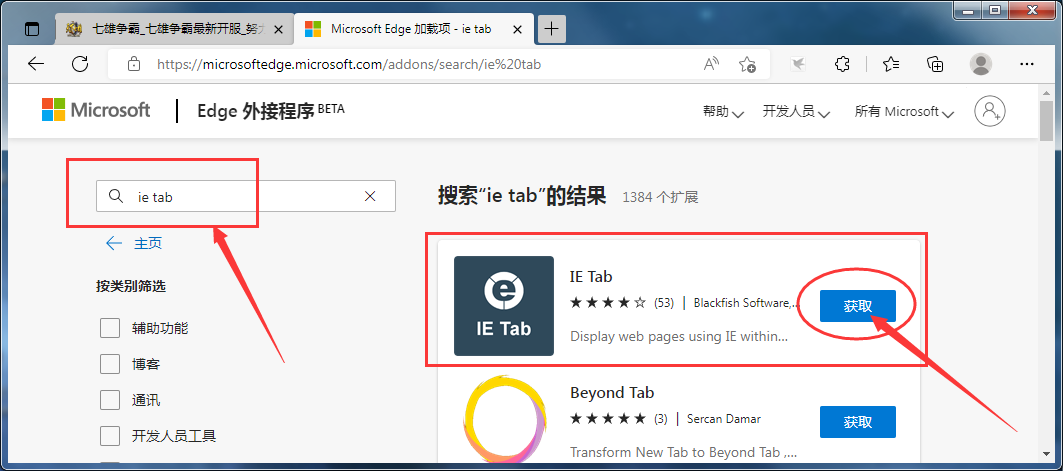The image size is (1063, 471).
Task: Open Collections icon
Action: click(x=936, y=64)
